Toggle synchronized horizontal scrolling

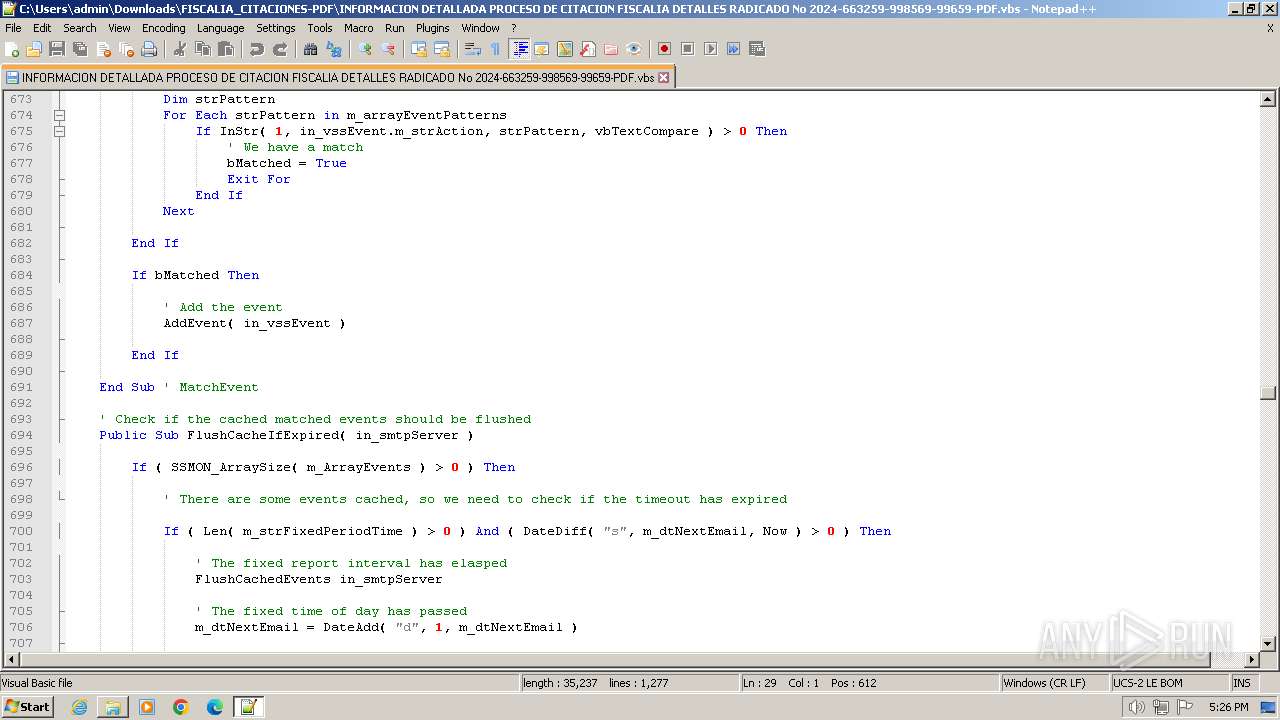pos(442,49)
